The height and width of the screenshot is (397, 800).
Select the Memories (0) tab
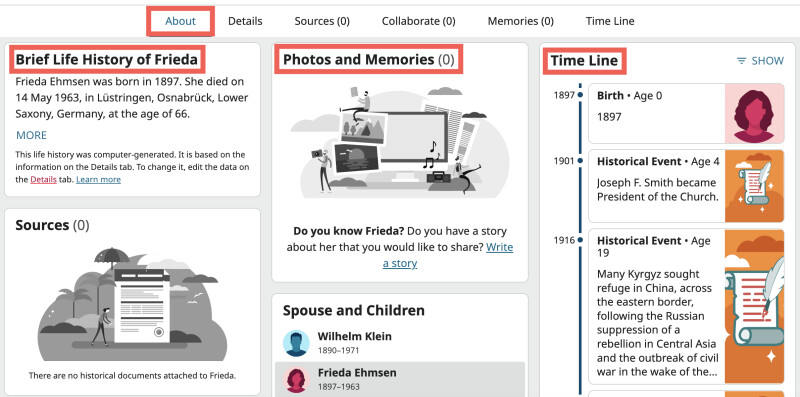click(520, 21)
